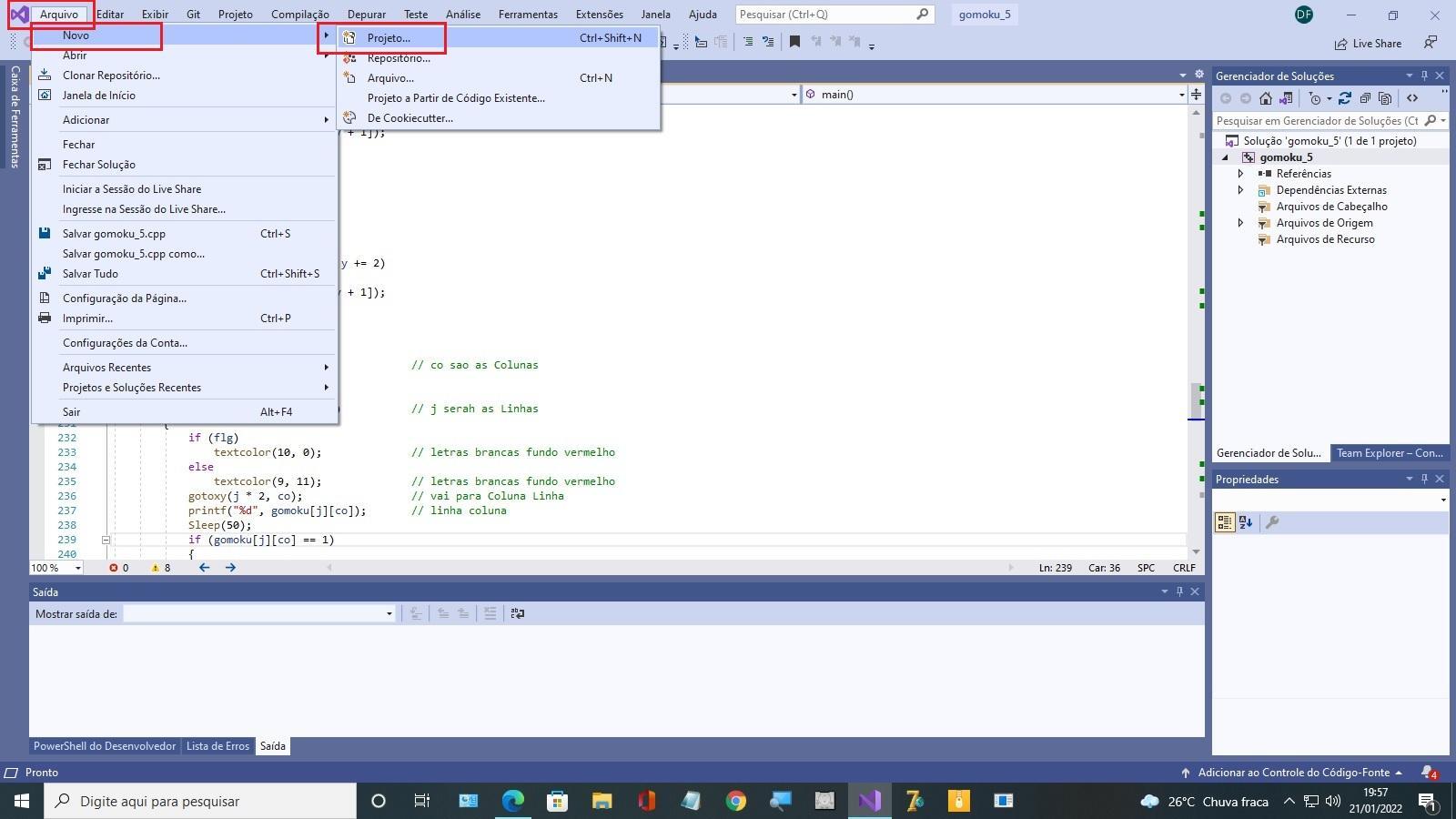
Task: Show all files icon in Solution Explorer
Action: click(1385, 98)
